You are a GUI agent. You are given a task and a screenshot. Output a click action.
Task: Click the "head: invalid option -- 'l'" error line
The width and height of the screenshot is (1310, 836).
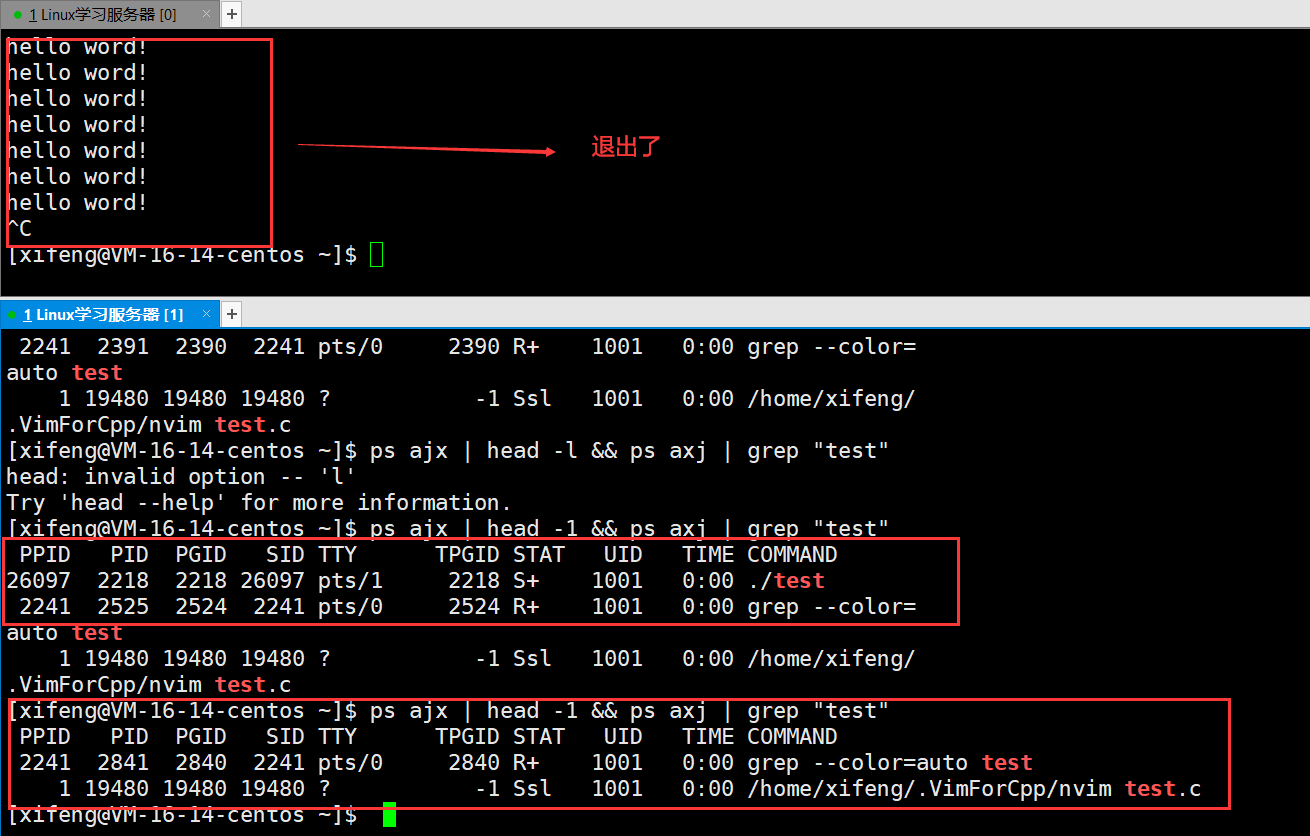point(181,477)
